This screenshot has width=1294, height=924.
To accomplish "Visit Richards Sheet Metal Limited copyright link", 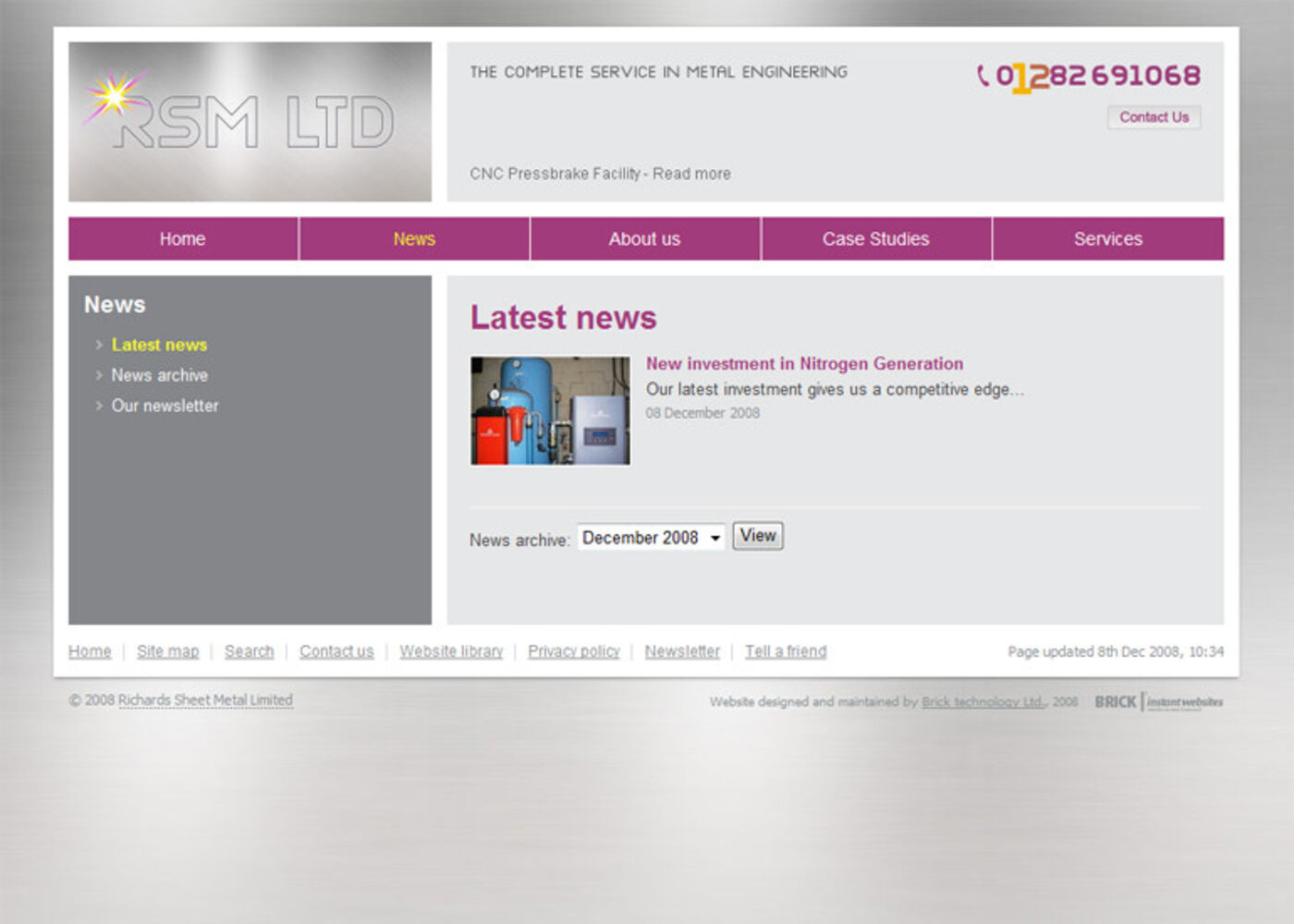I will click(x=204, y=699).
